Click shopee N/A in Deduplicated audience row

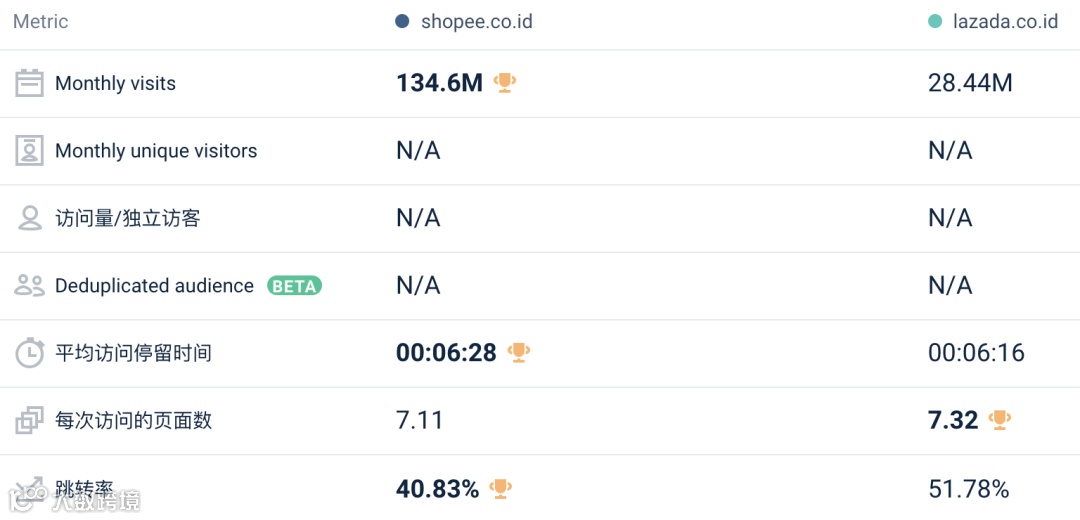click(418, 285)
